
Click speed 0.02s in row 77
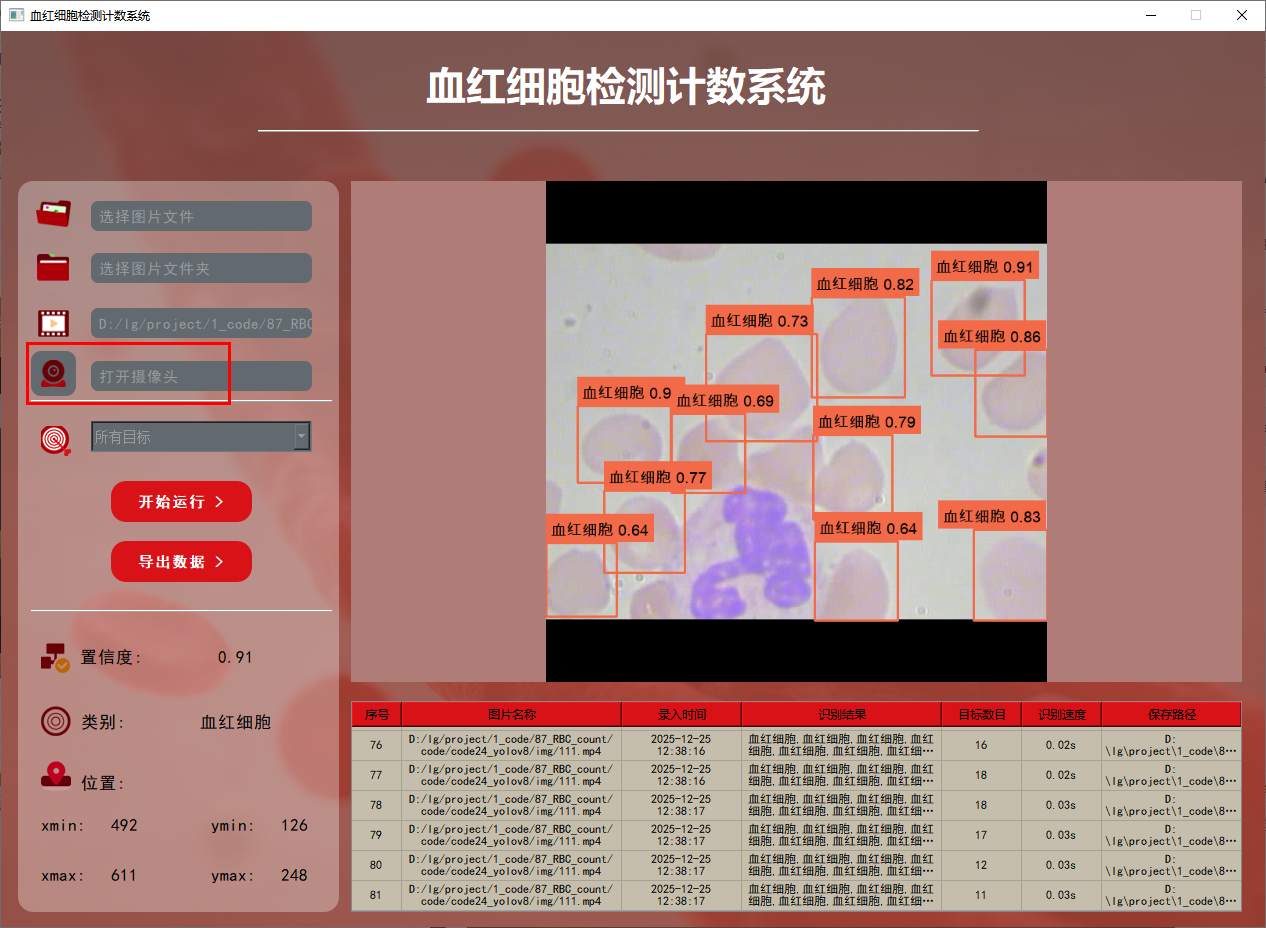click(x=1062, y=775)
